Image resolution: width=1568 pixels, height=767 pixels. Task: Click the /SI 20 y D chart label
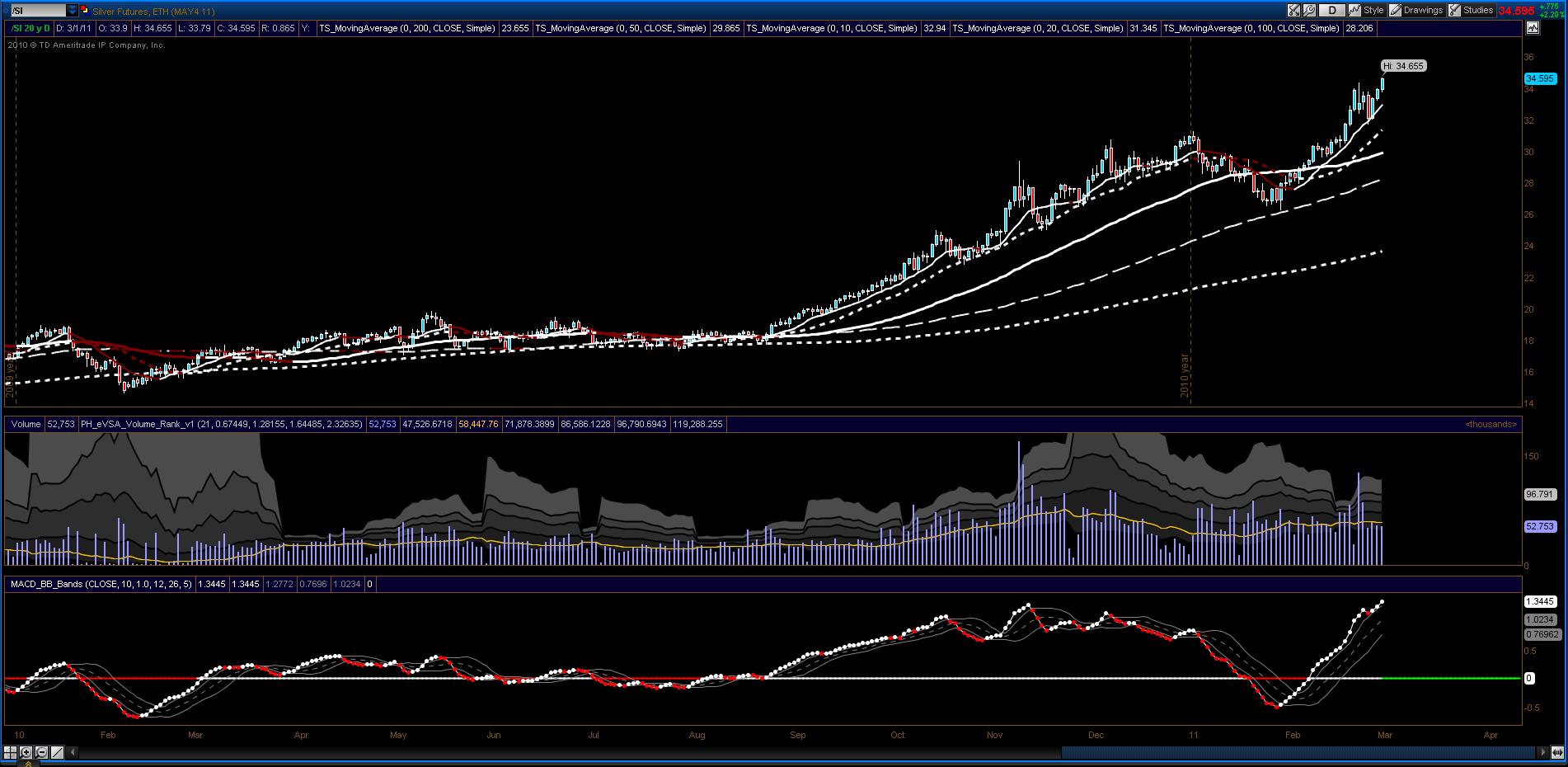pos(31,28)
